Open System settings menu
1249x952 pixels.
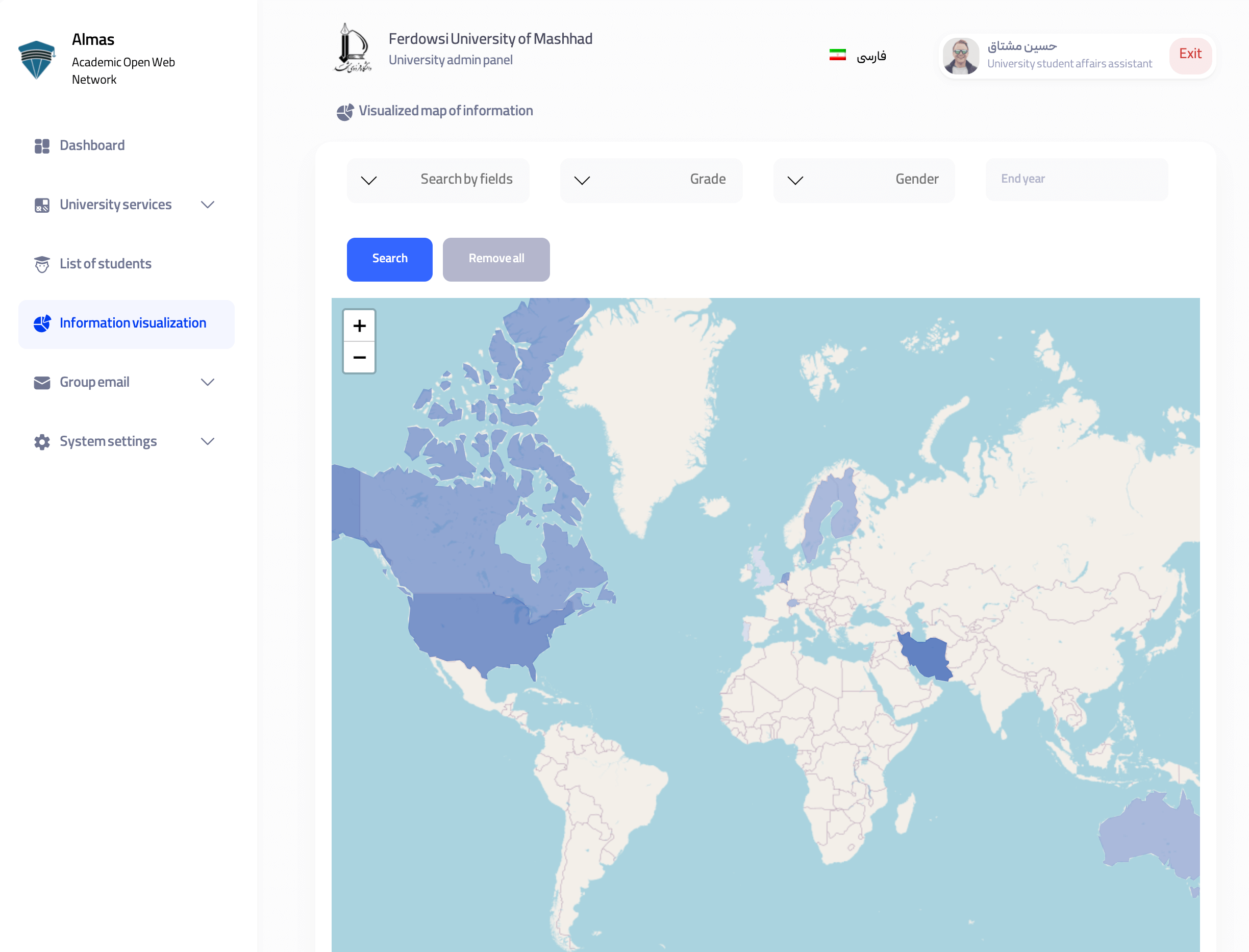(x=127, y=441)
